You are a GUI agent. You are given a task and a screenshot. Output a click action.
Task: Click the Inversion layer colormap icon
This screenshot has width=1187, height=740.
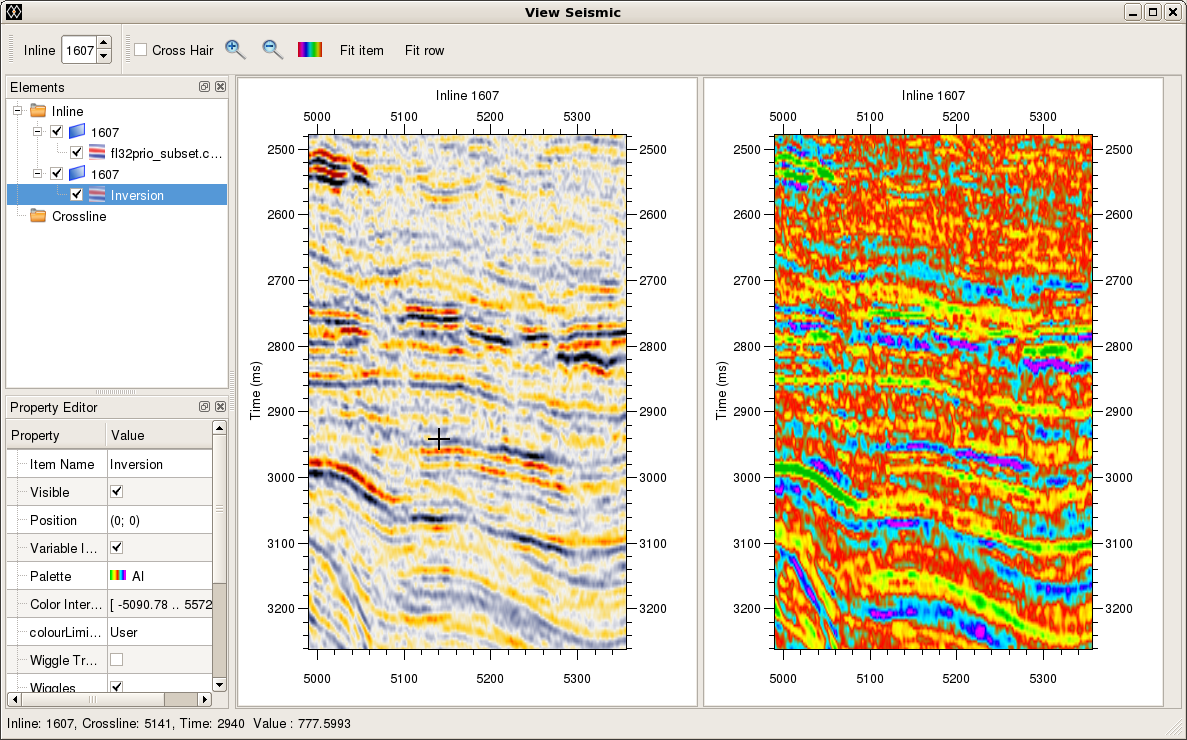point(98,193)
